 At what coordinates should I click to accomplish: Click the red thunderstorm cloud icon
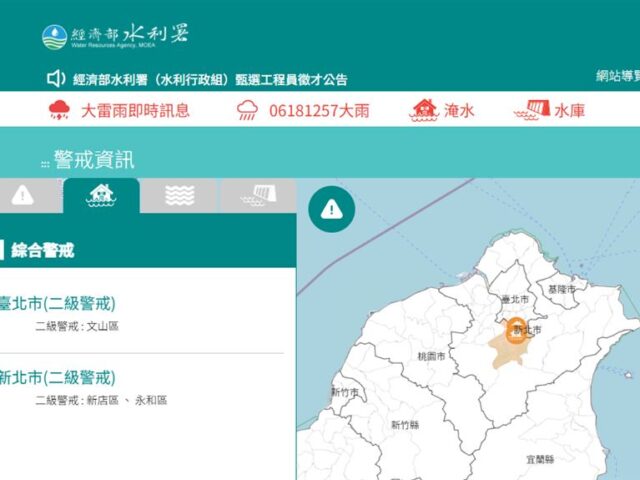[x=59, y=110]
